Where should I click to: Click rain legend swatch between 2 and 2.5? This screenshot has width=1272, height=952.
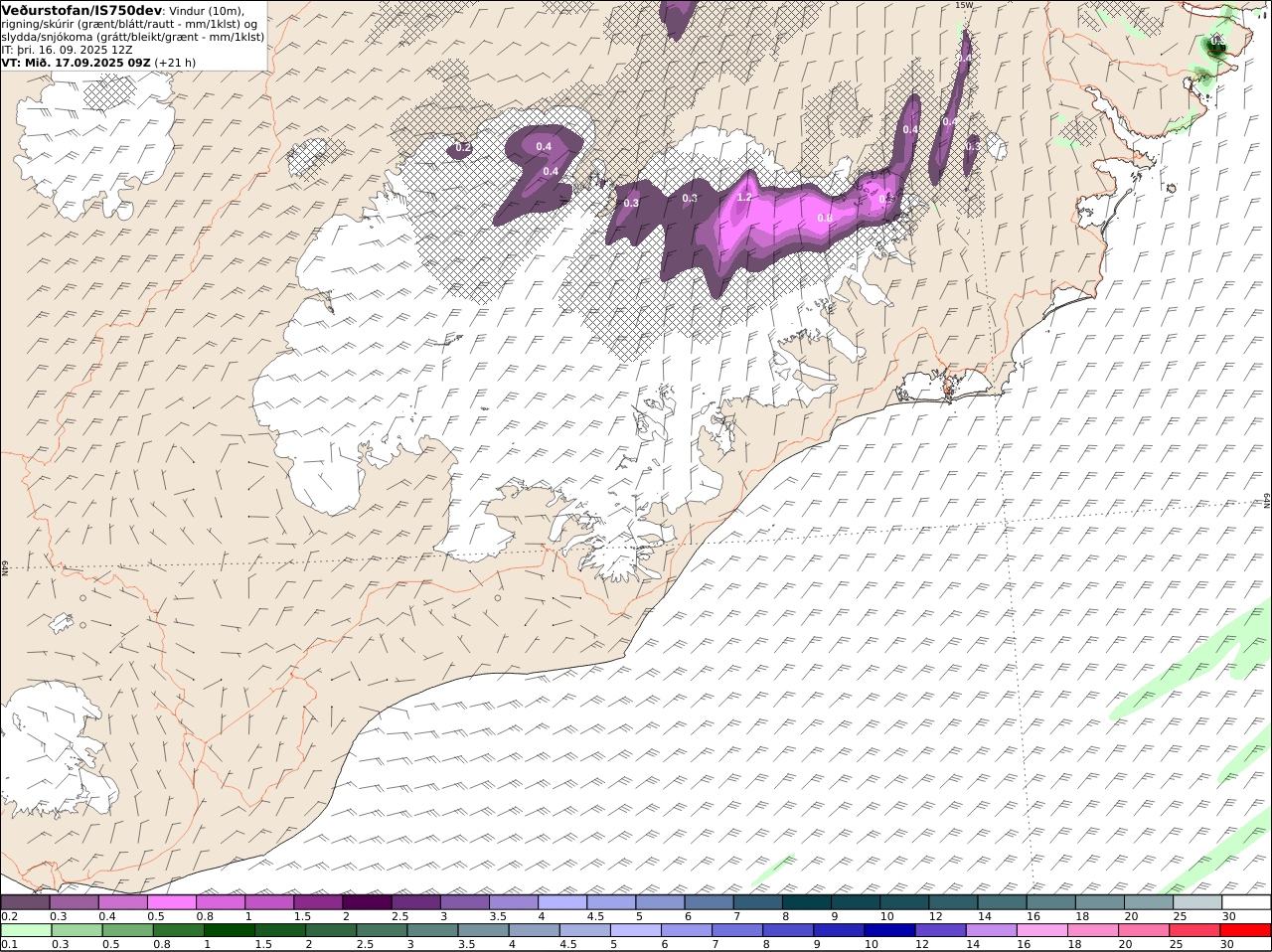[x=331, y=930]
